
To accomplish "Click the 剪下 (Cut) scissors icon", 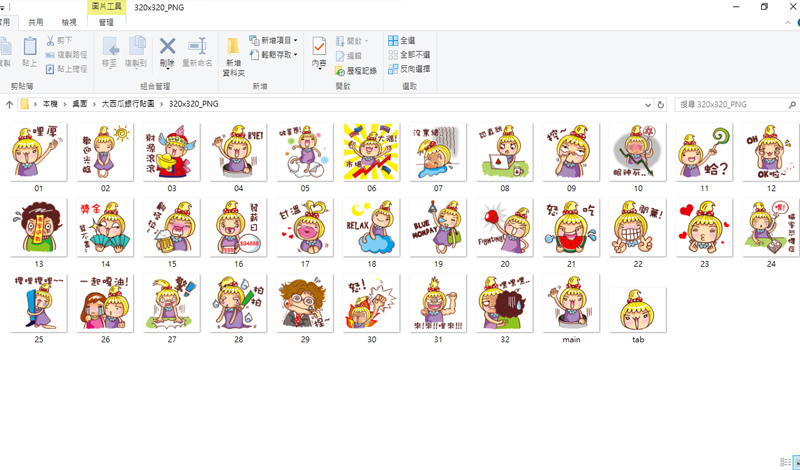I will pyautogui.click(x=50, y=40).
